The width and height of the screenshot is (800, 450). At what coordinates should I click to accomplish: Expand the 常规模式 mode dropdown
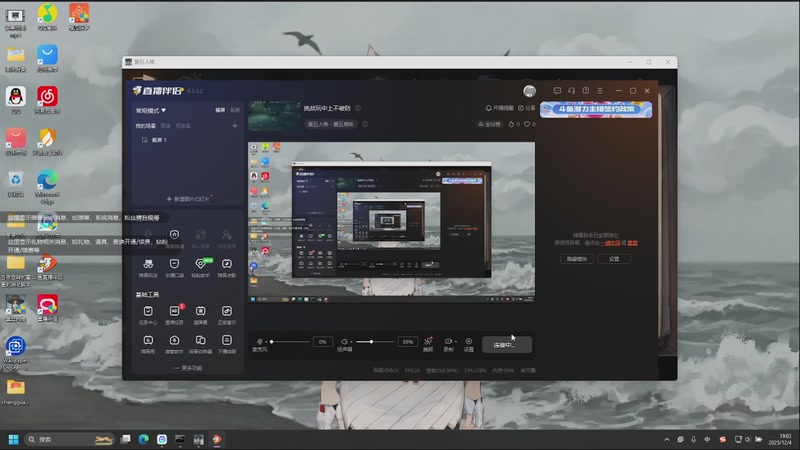tap(151, 110)
